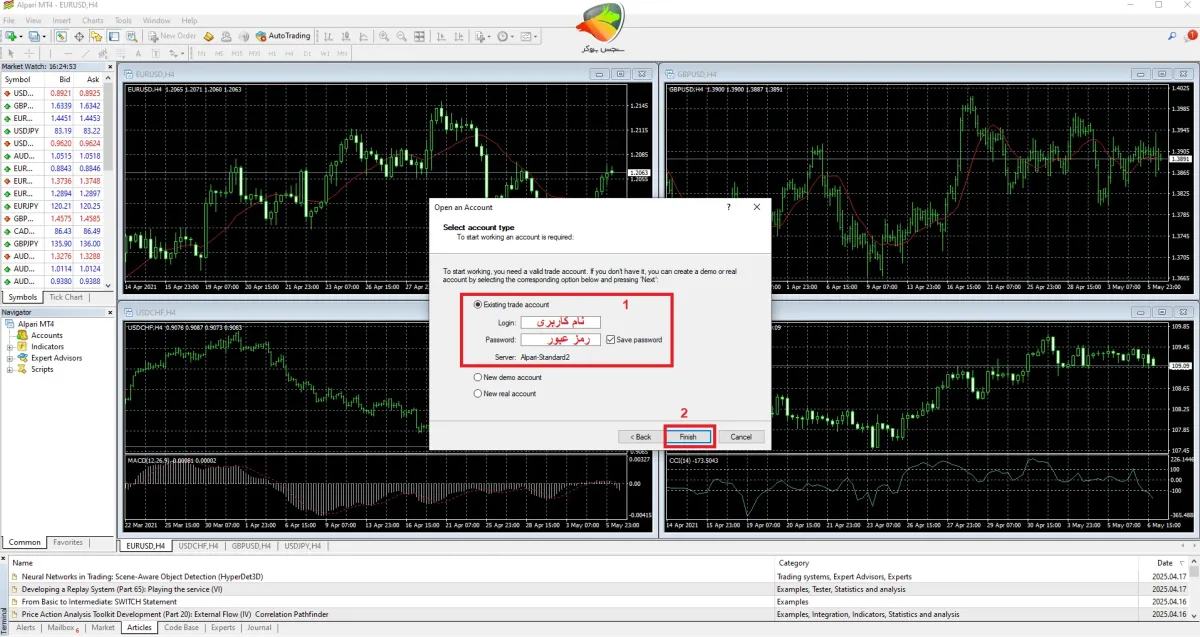1200x637 pixels.
Task: Select the crosshair cursor tool
Action: (x=29, y=53)
